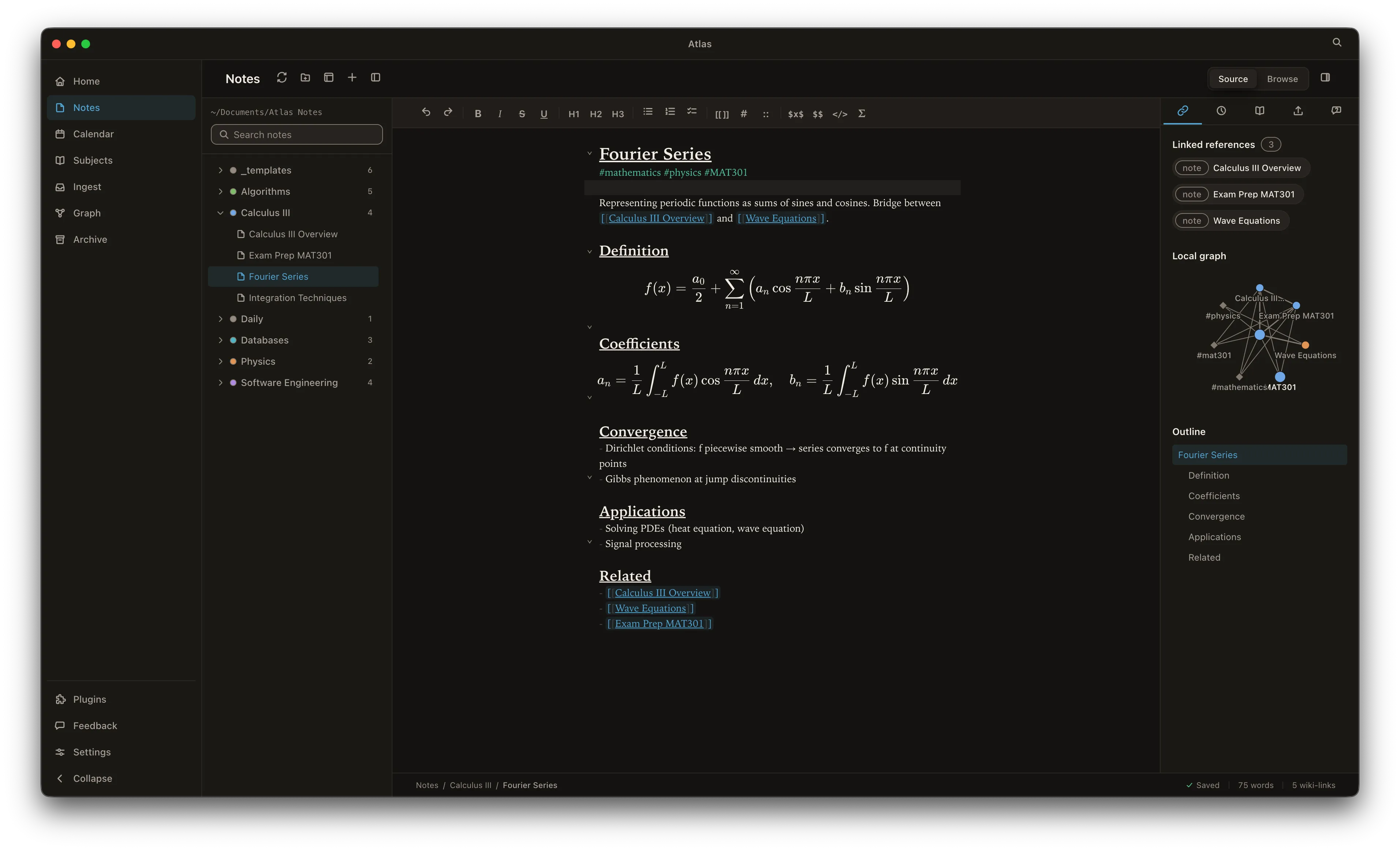The height and width of the screenshot is (851, 1400).
Task: Click the undo arrow in editor toolbar
Action: pyautogui.click(x=425, y=112)
